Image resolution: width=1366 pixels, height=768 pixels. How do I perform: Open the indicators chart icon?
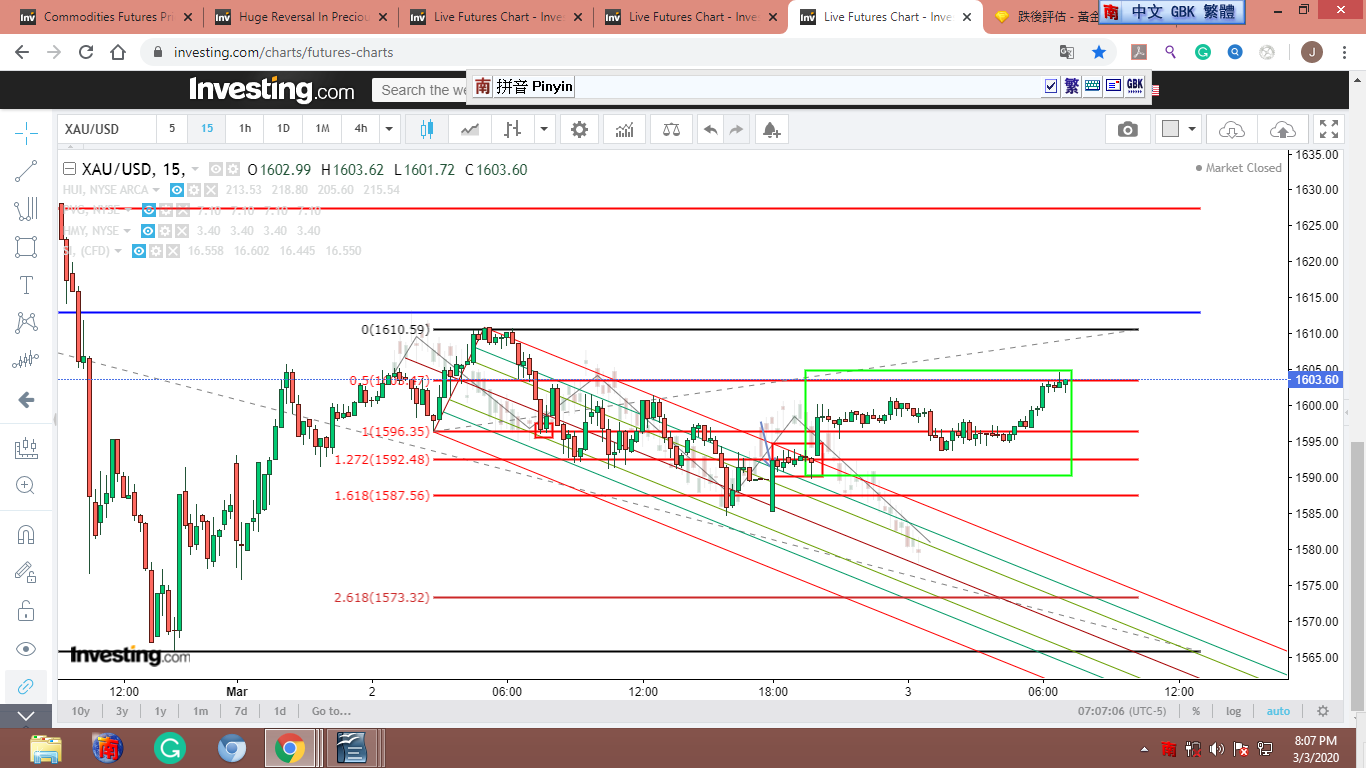point(625,129)
